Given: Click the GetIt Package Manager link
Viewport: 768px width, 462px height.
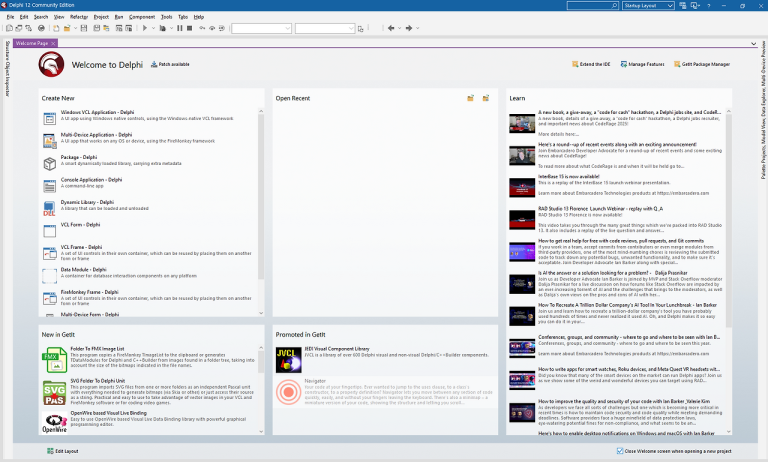Looking at the screenshot, I should [x=702, y=64].
